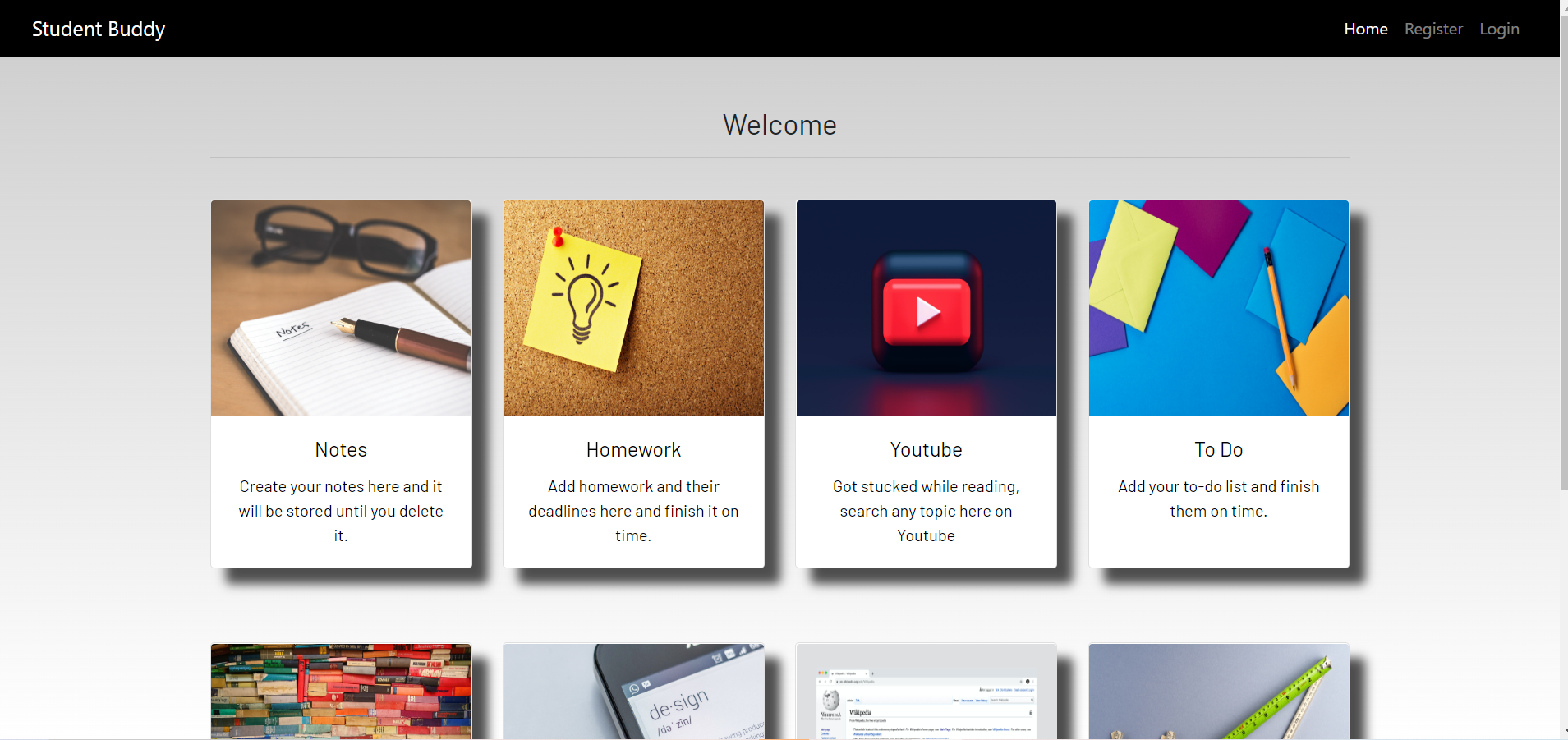This screenshot has width=1568, height=740.
Task: Click 'Create your notes here' description
Action: [341, 511]
